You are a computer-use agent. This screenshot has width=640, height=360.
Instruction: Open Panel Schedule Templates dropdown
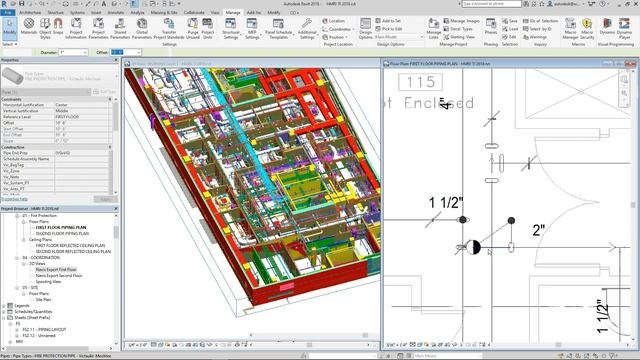coord(278,28)
